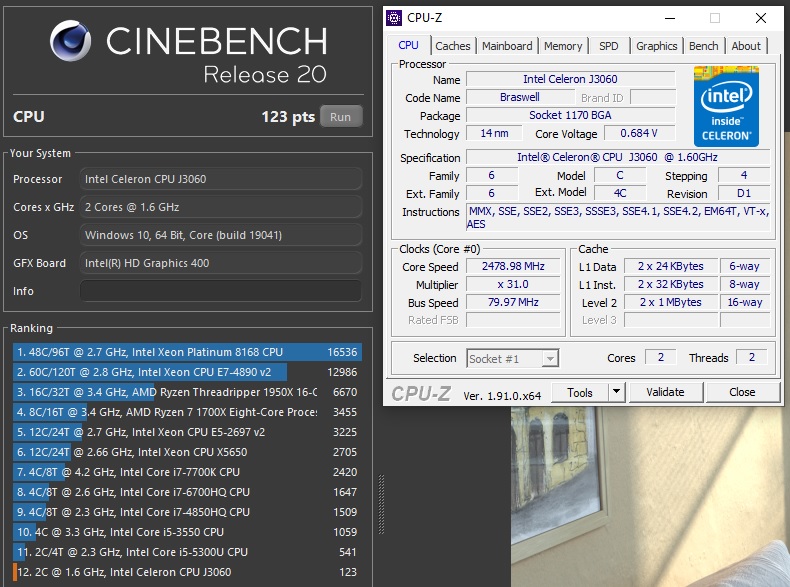This screenshot has height=587, width=790.
Task: Click the 123 pts CPU score
Action: pos(288,117)
